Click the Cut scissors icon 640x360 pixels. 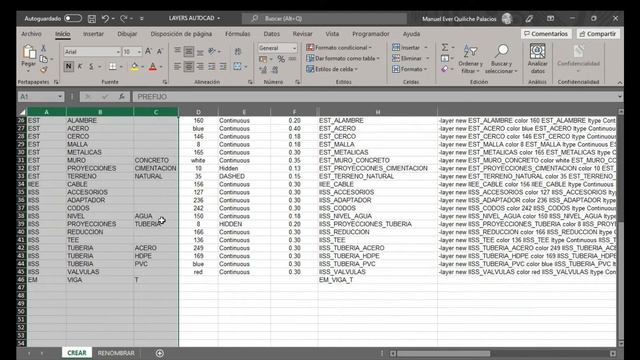pyautogui.click(x=44, y=49)
